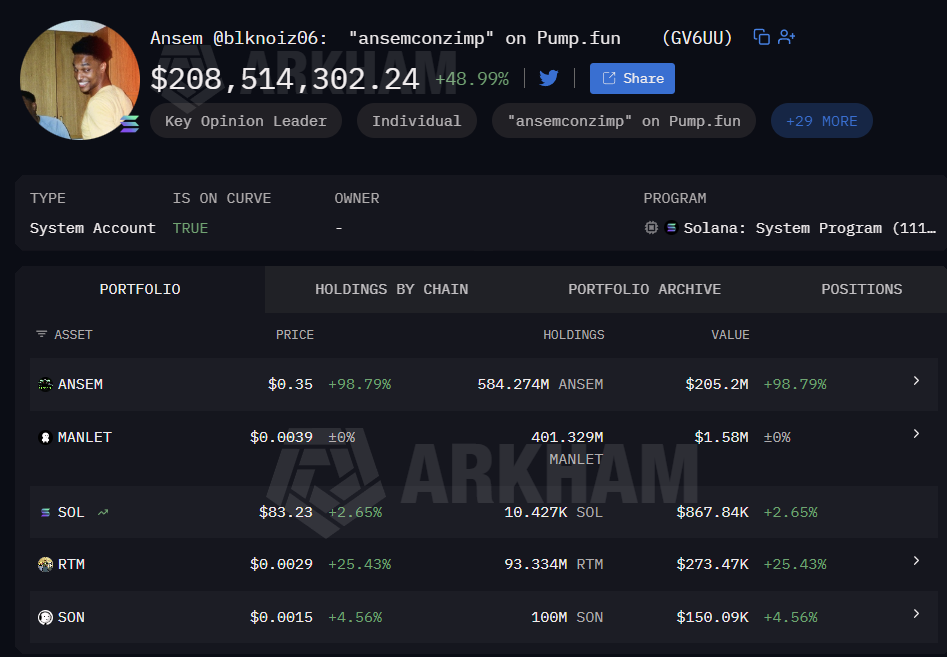
Task: Click the "ansemconzimp" on Pump.fun tag
Action: 624,121
